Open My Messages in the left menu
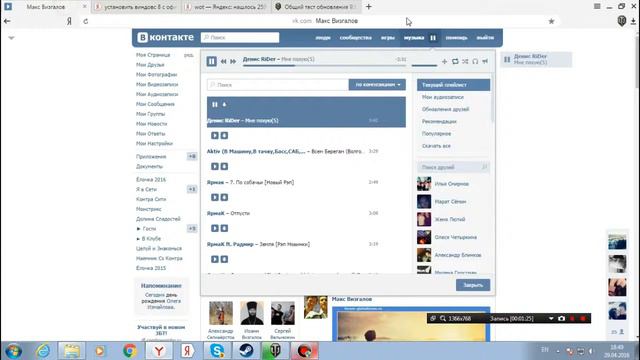 [x=155, y=104]
